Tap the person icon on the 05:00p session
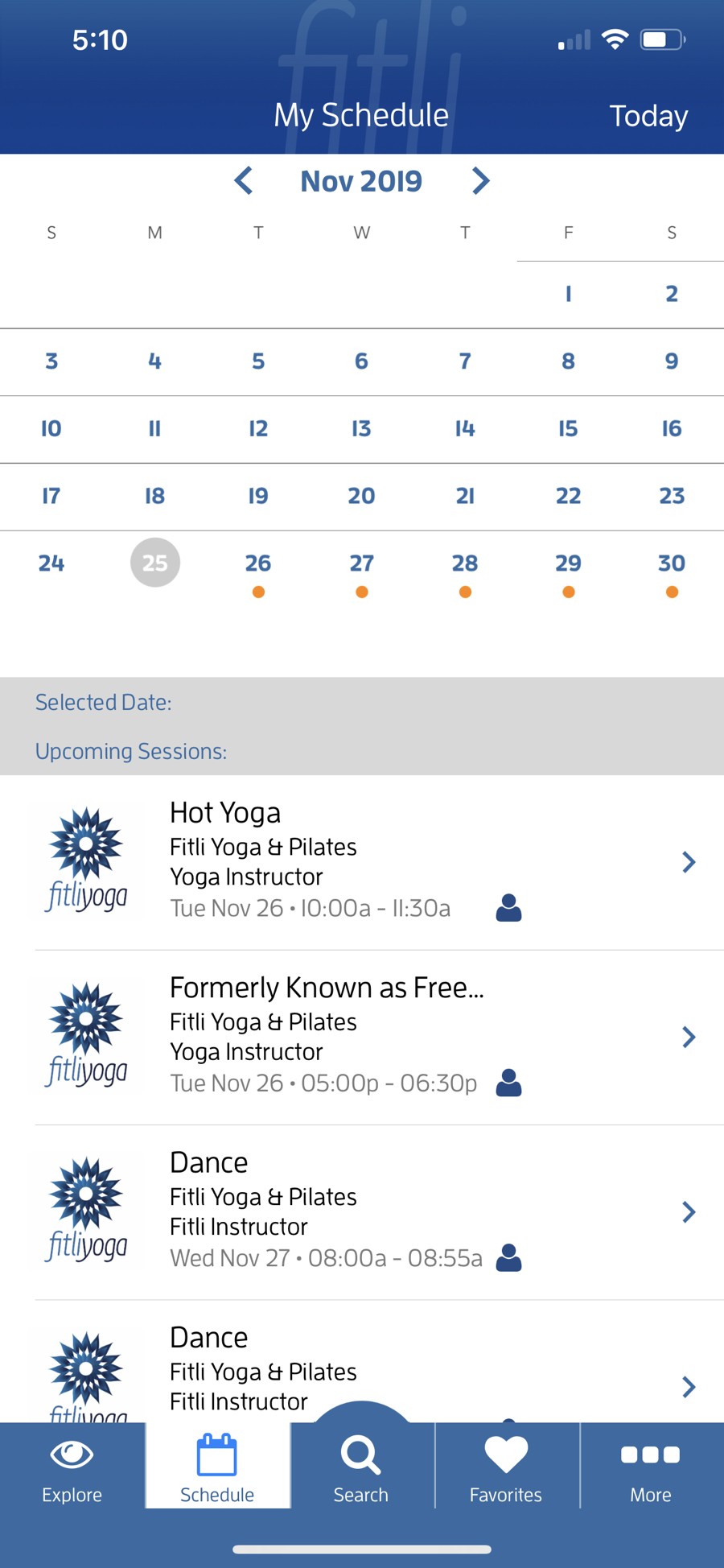 508,1083
